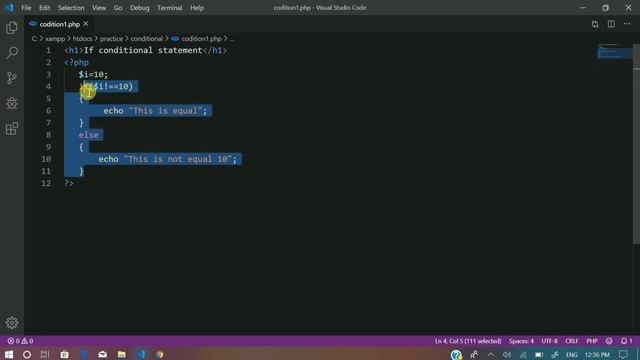
Task: Click the Open Changes icon in editor toolbar
Action: tap(595, 24)
